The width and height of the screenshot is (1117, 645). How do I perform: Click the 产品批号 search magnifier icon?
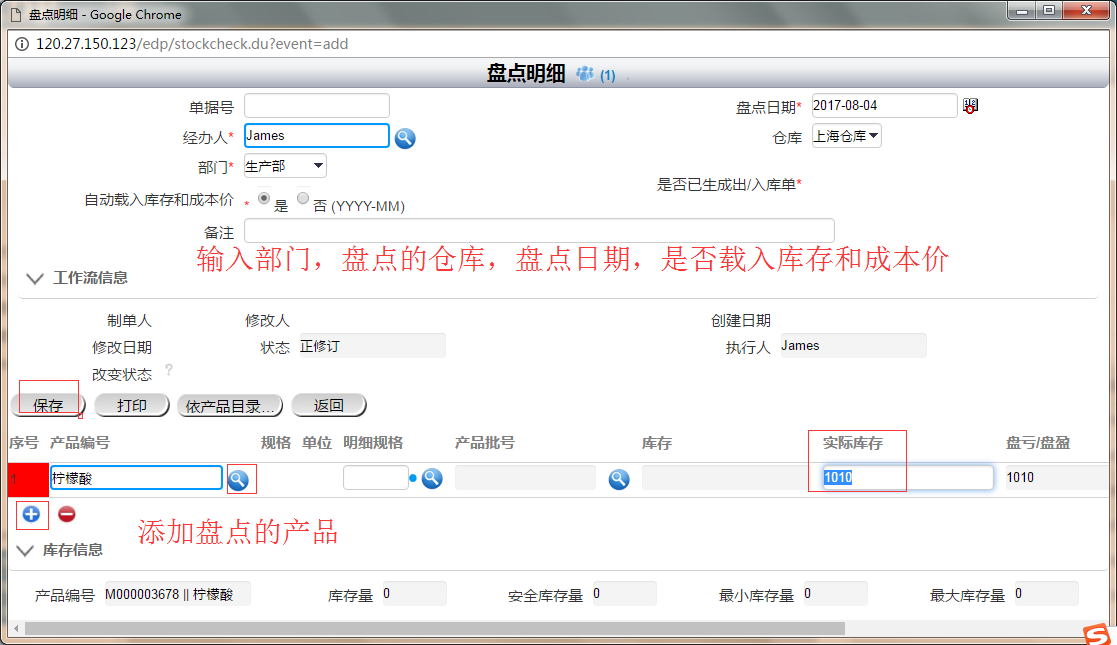[x=619, y=479]
